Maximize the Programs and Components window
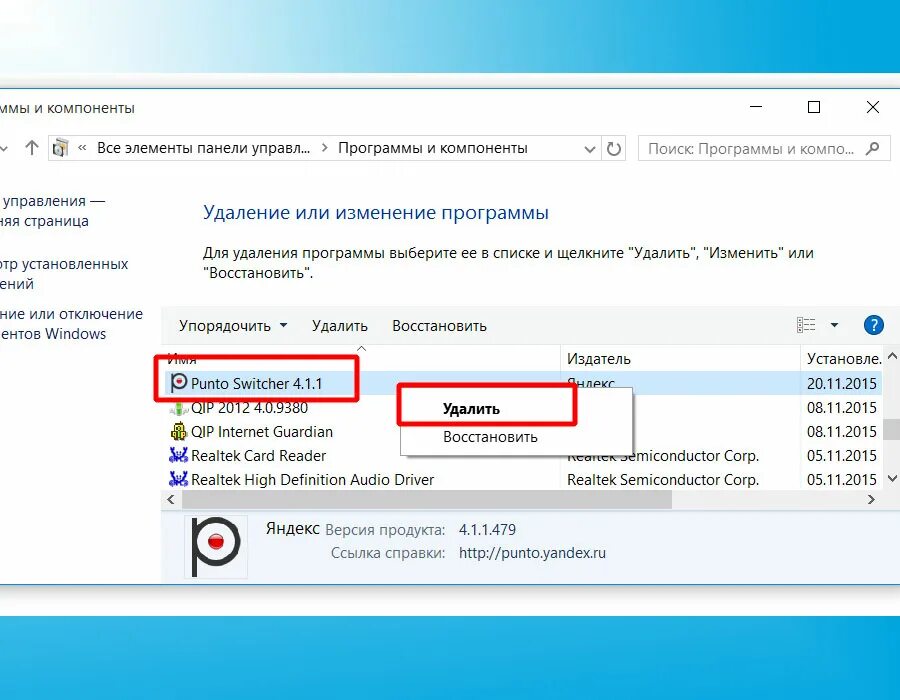Viewport: 900px width, 700px height. (814, 107)
